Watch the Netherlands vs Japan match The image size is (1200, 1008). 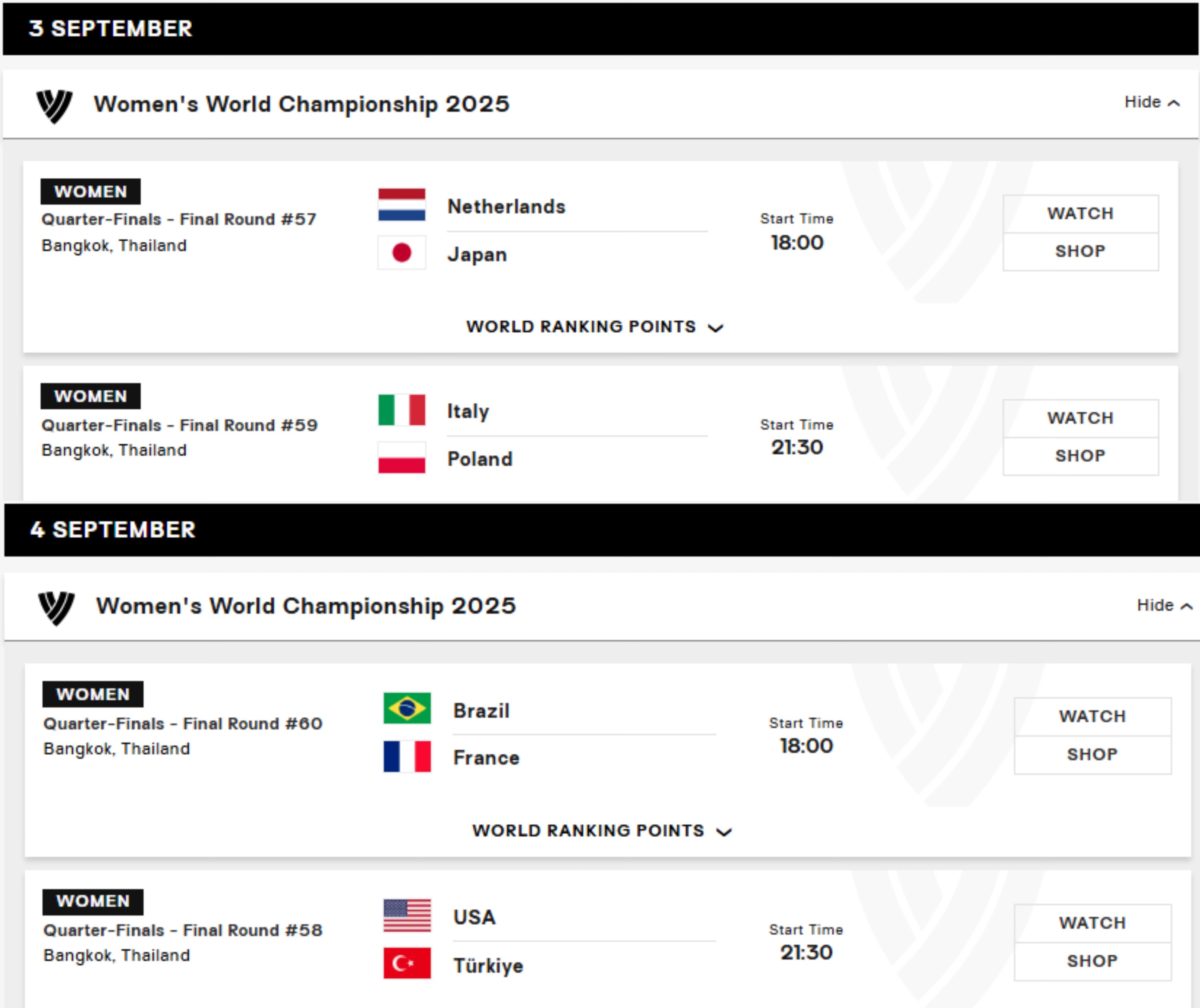click(x=1080, y=214)
